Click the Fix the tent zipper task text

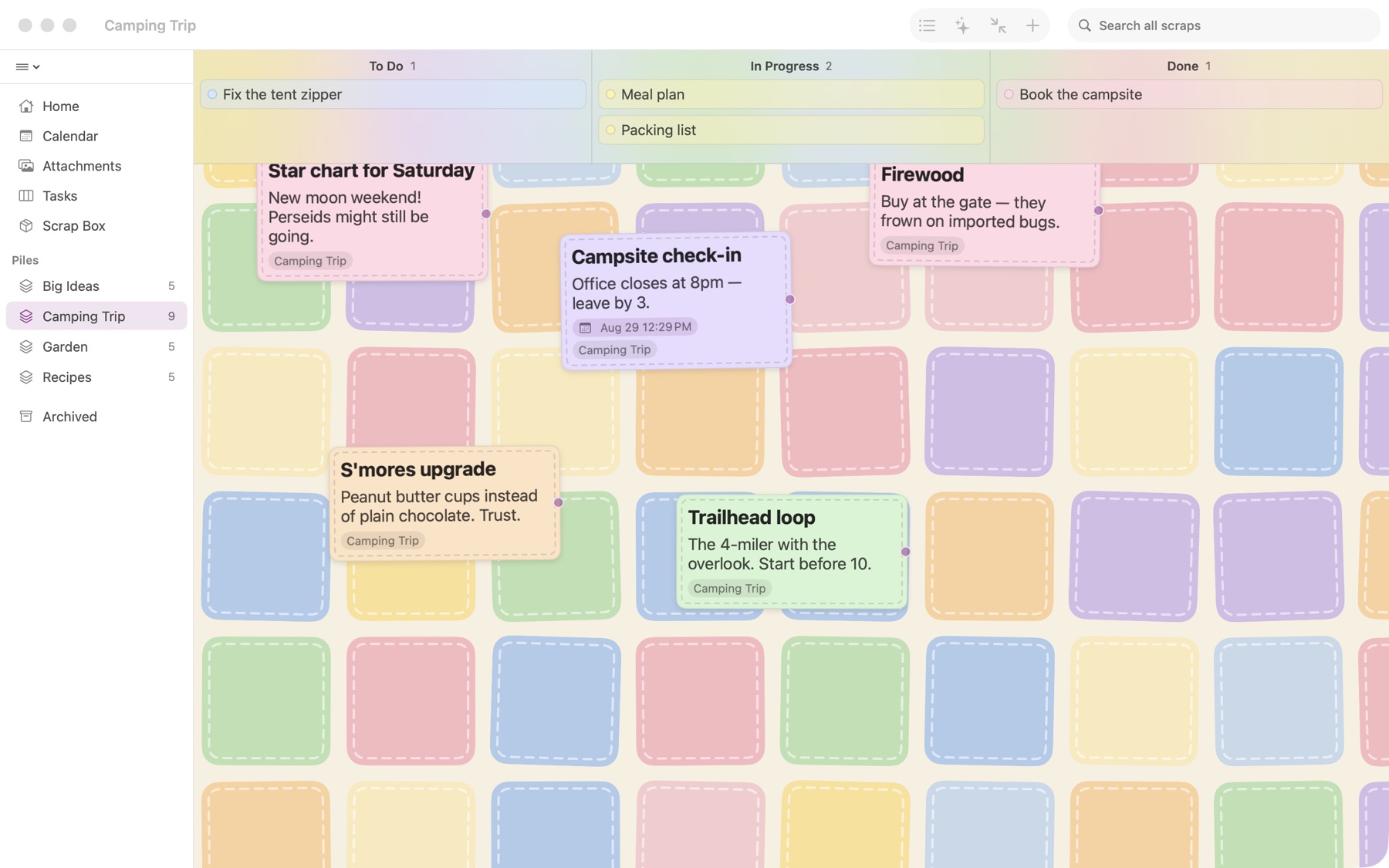(282, 94)
